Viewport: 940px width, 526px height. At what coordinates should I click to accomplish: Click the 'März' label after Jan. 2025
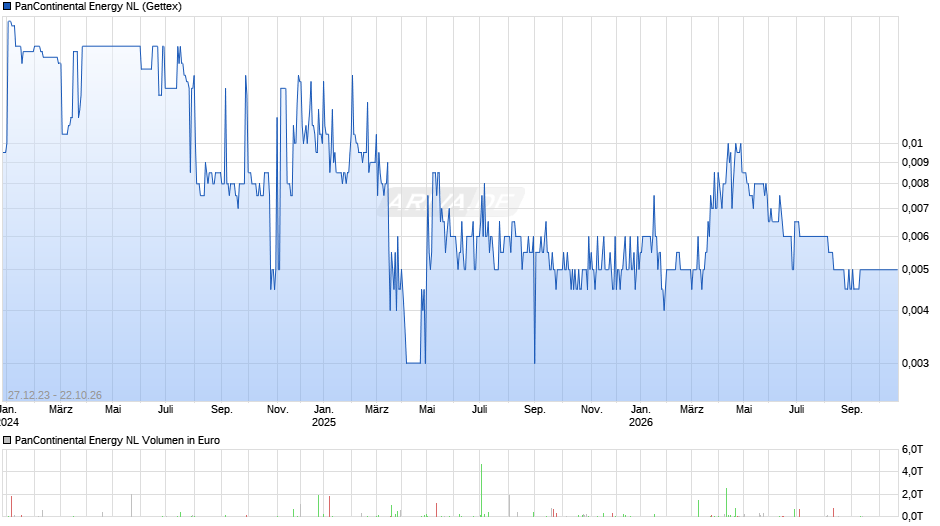(x=376, y=410)
